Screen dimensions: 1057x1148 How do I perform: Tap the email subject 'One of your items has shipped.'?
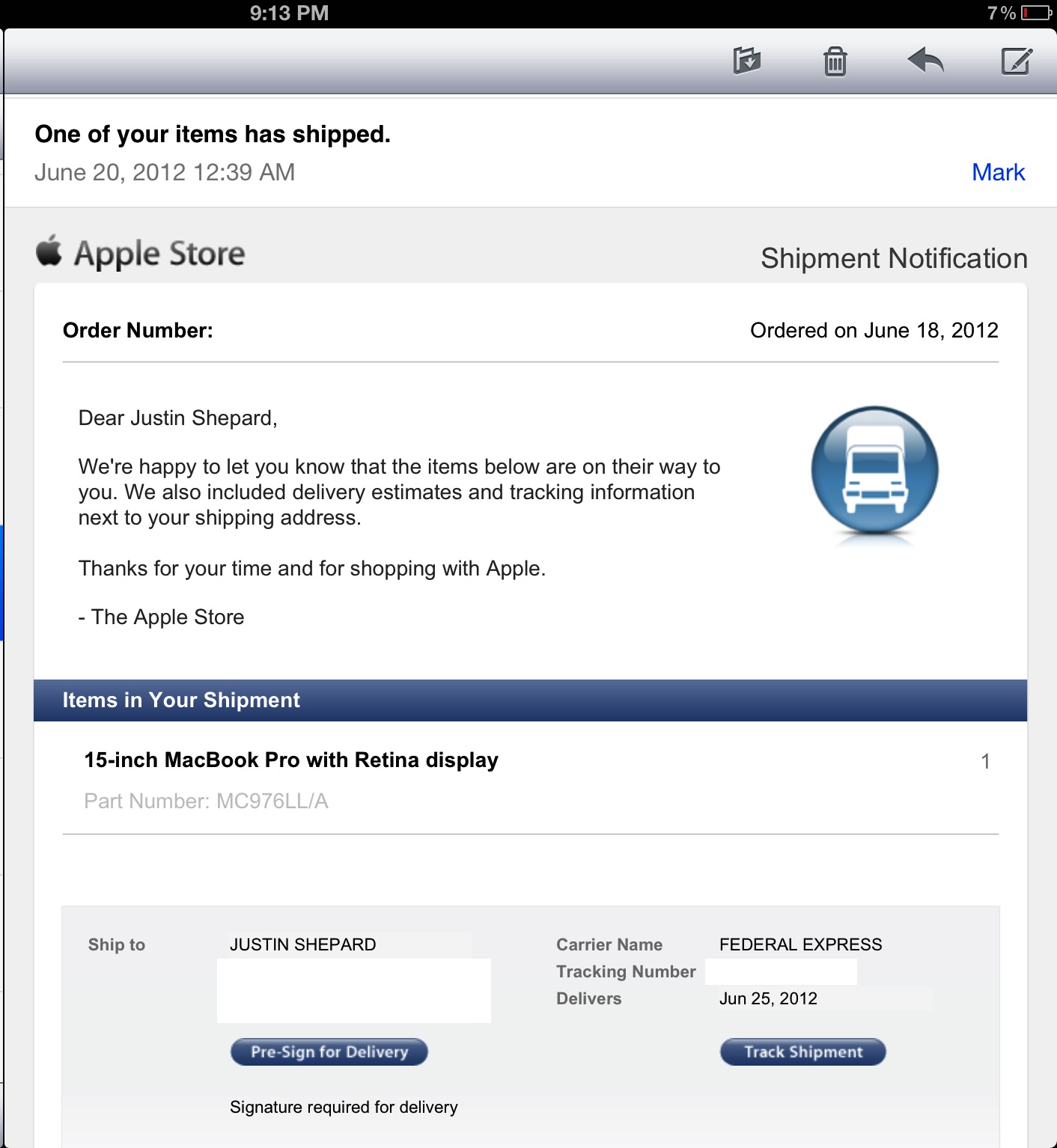[x=213, y=134]
